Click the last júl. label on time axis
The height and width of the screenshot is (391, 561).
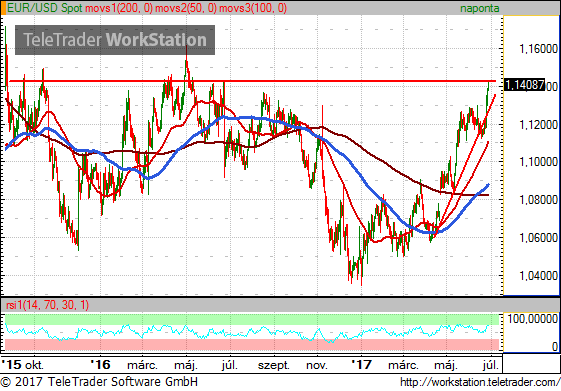(491, 365)
